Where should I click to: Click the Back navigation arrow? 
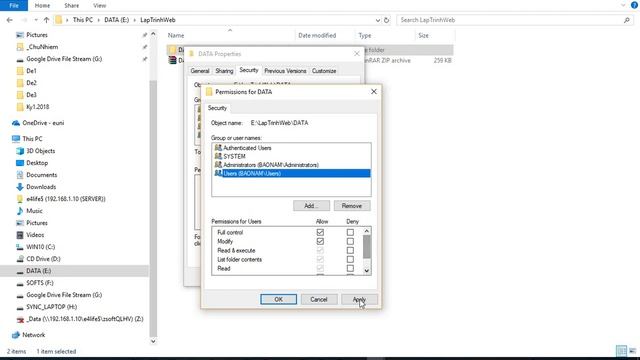10,20
